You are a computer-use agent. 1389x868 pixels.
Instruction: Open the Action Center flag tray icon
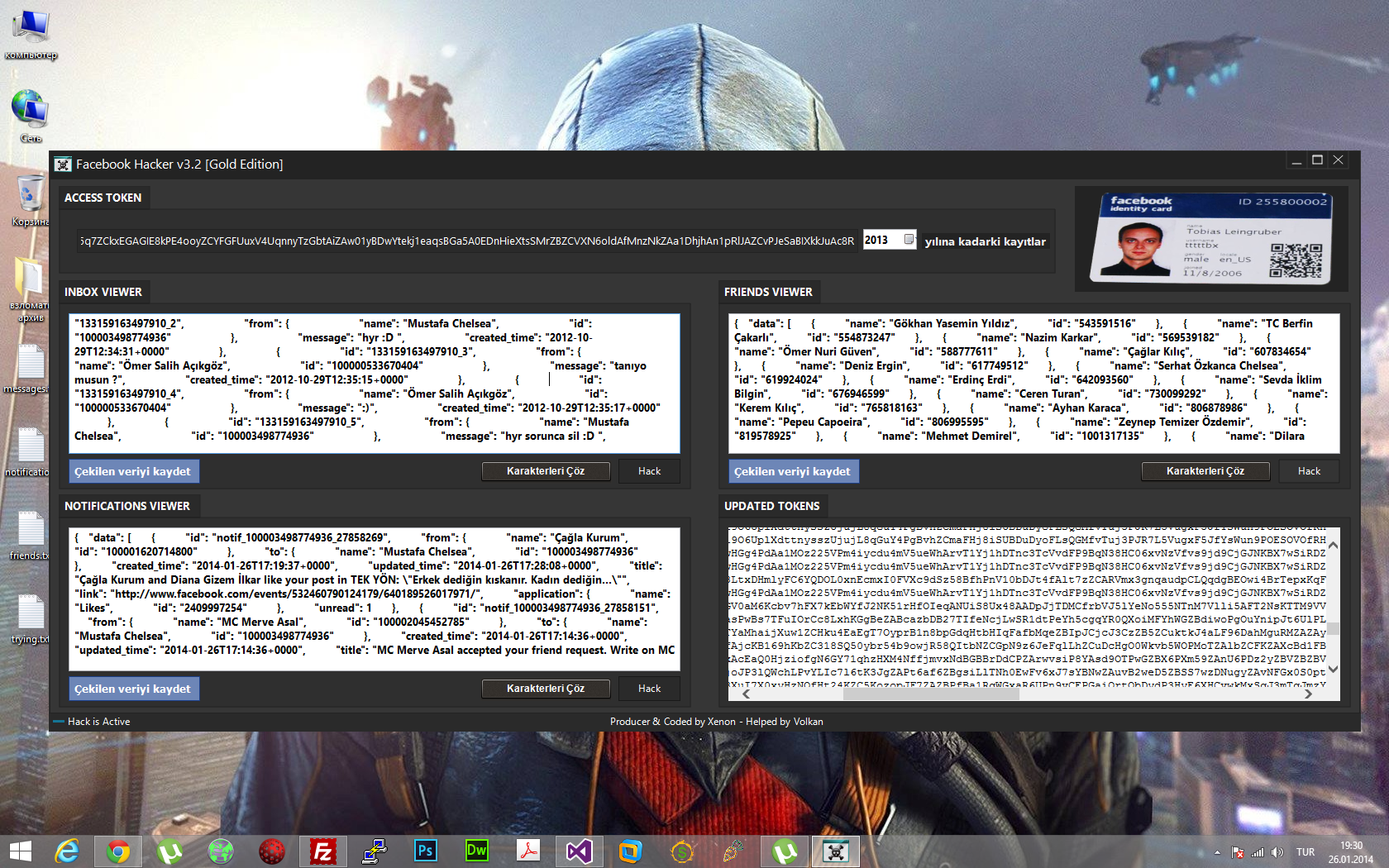[1238, 852]
